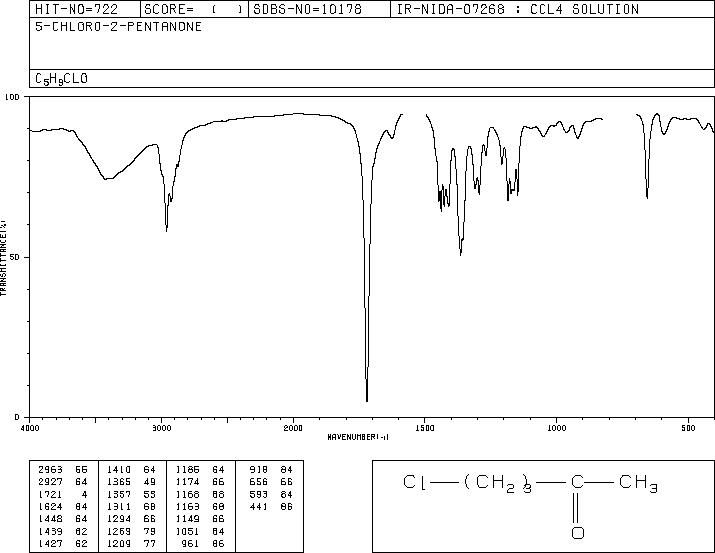This screenshot has height=553, width=715.
Task: Click the 656 peak table entry
Action: click(271, 482)
